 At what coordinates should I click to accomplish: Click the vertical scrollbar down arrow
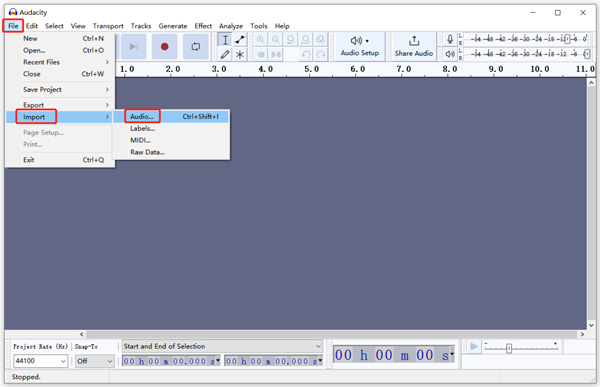pos(591,325)
